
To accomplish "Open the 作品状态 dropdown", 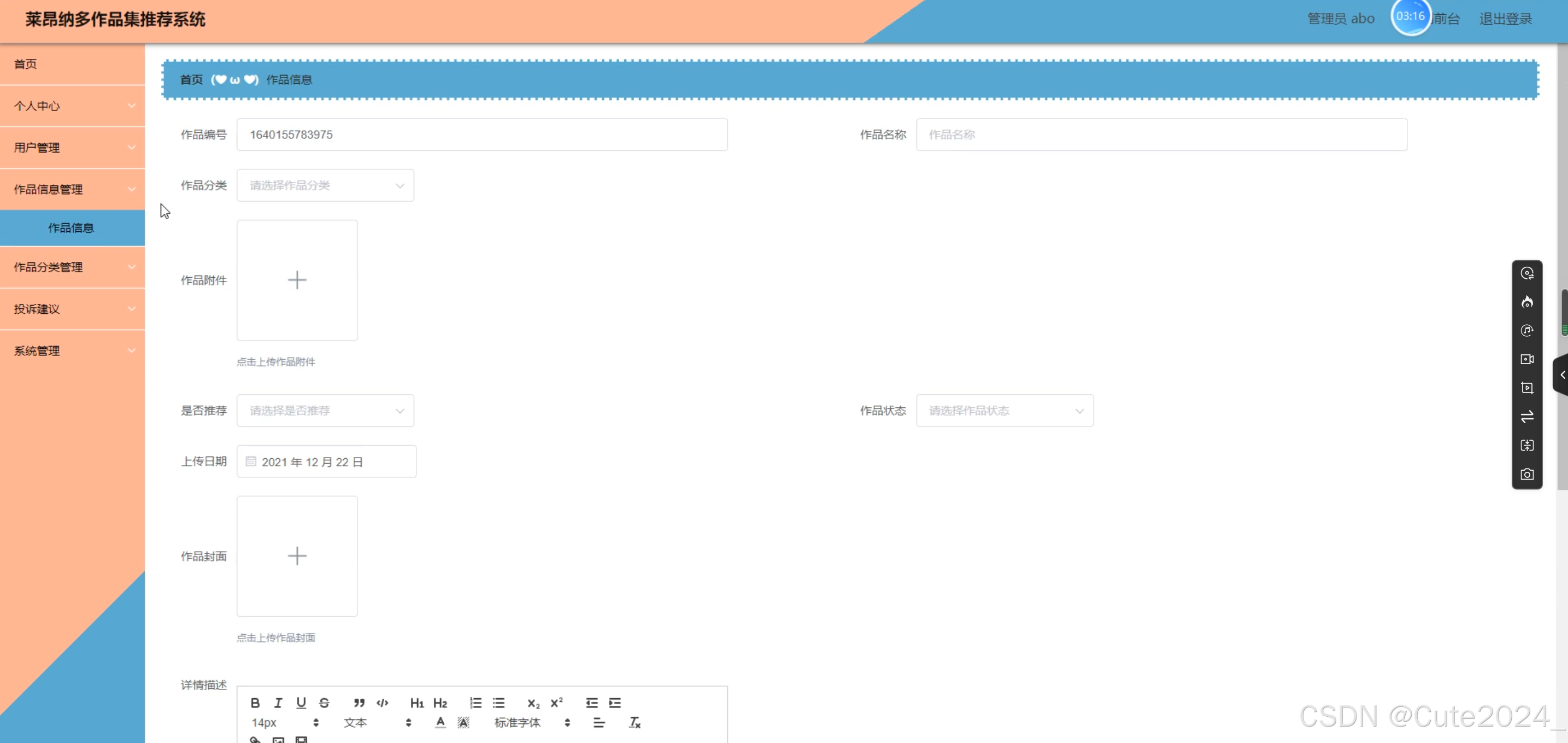I will point(1005,411).
